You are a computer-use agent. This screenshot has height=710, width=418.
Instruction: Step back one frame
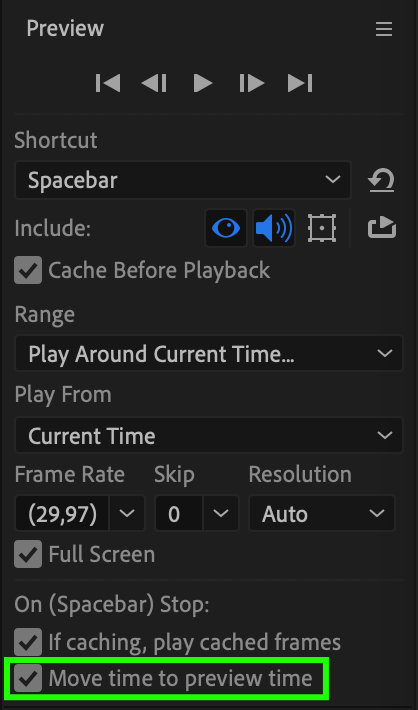point(154,83)
